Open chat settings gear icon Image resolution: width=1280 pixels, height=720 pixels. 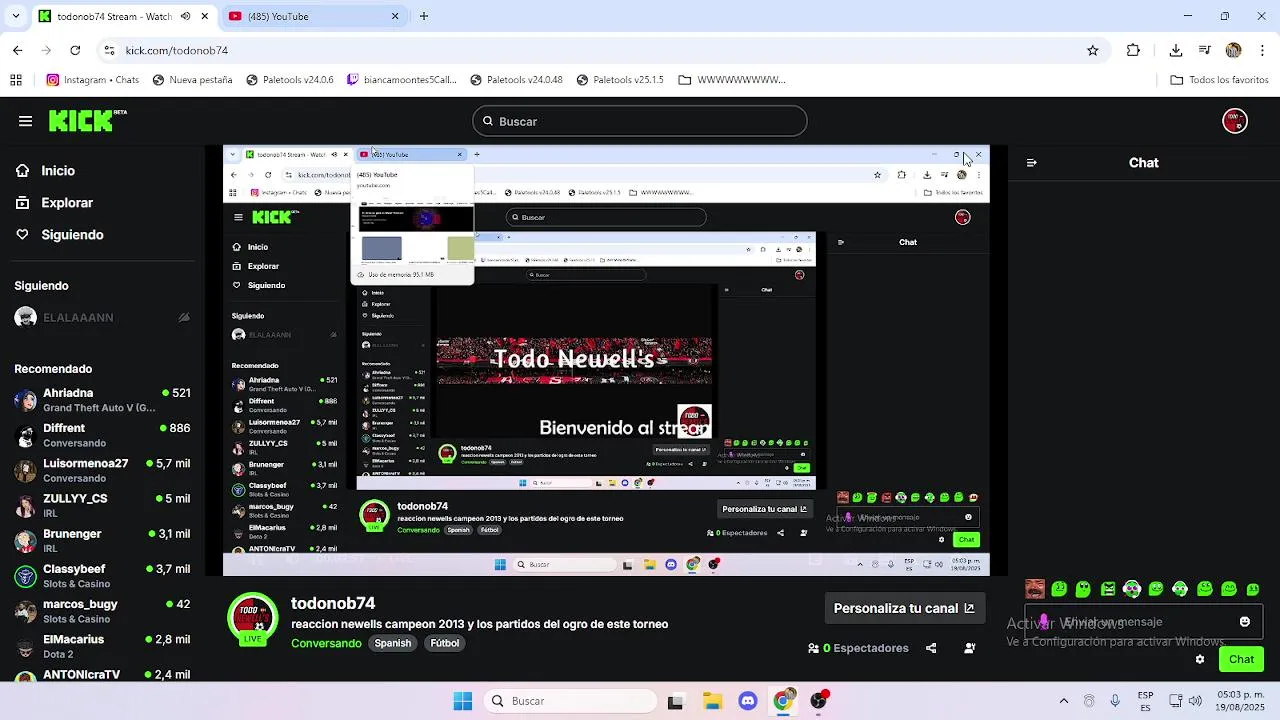coord(1200,659)
